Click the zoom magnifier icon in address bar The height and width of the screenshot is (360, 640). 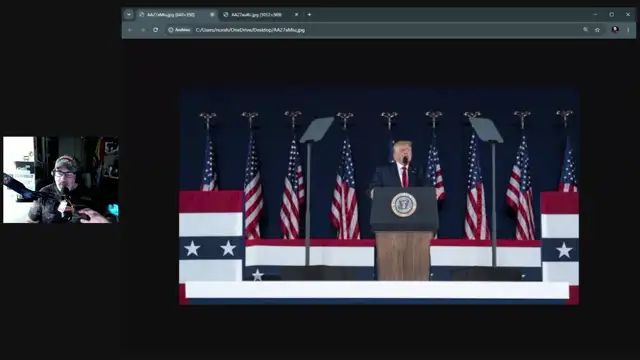point(585,30)
